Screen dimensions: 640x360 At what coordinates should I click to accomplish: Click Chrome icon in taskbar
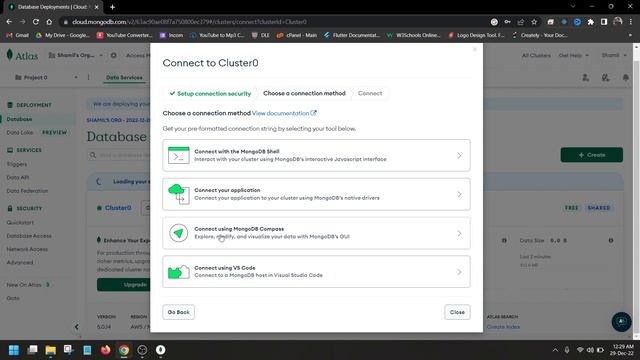click(124, 350)
